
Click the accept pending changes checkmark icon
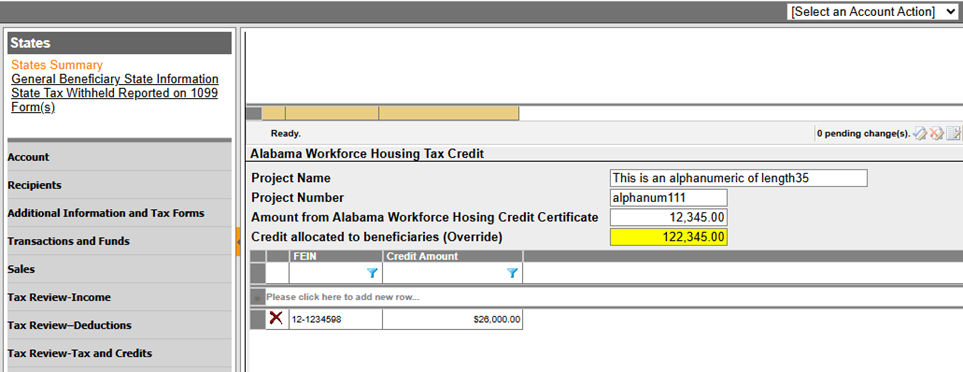[x=919, y=133]
